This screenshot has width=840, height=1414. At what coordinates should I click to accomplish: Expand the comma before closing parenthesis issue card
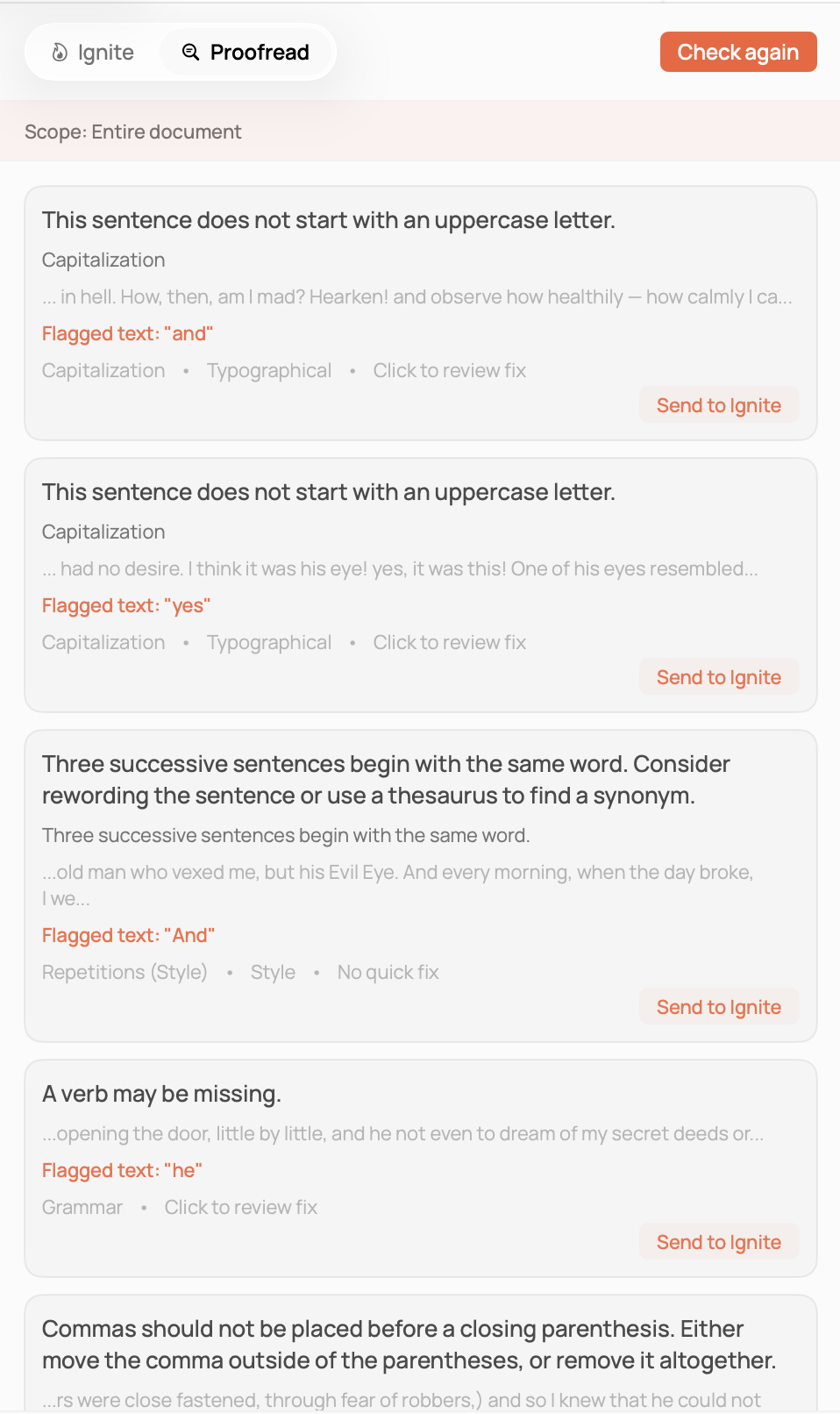click(x=409, y=1344)
